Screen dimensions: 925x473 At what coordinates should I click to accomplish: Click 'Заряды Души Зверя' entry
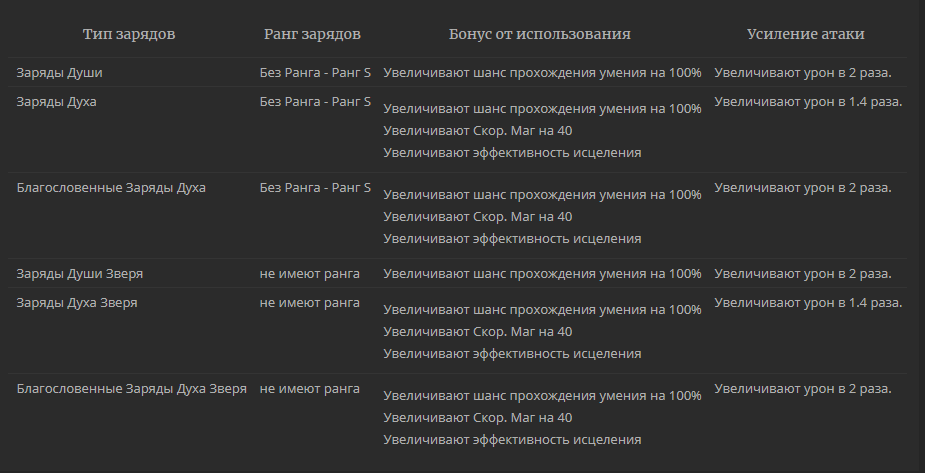pos(80,274)
